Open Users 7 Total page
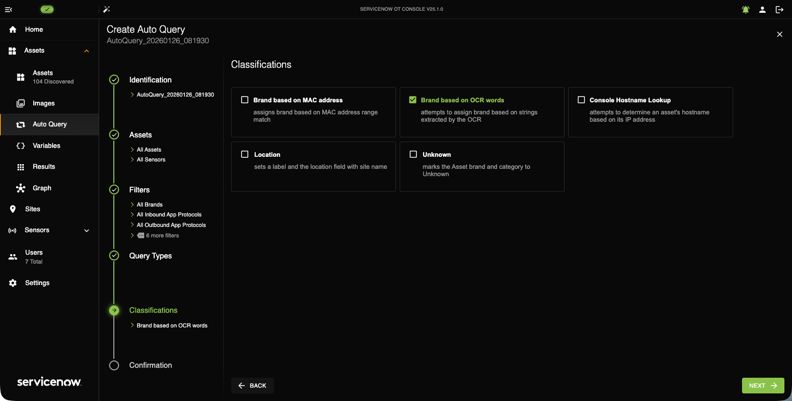Image resolution: width=792 pixels, height=401 pixels. [49, 257]
